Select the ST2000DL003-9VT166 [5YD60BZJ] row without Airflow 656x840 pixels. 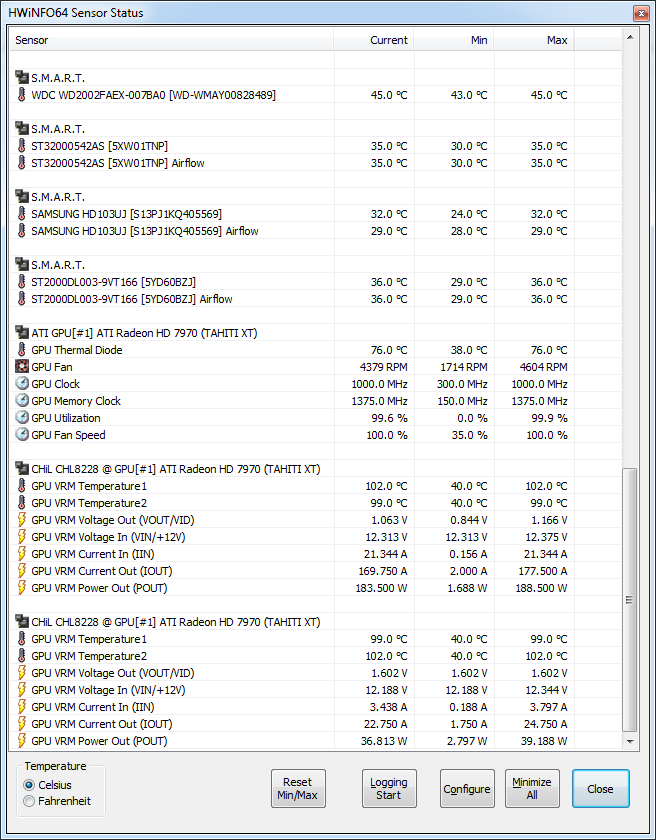(316, 282)
